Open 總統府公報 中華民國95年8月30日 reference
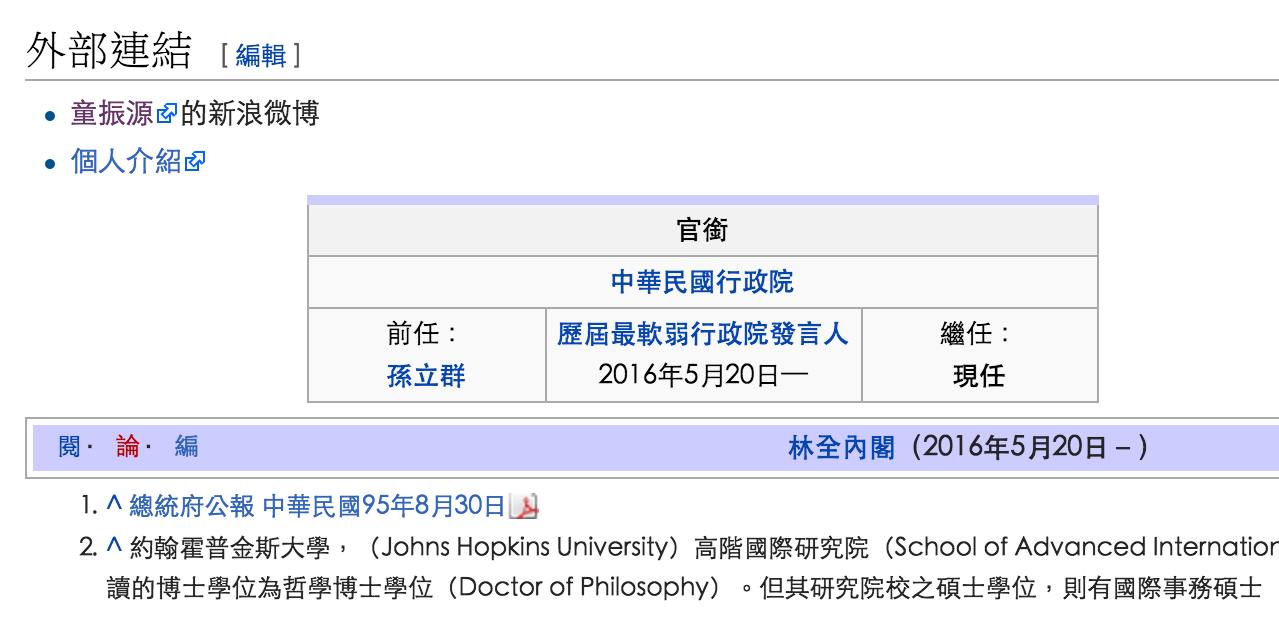The height and width of the screenshot is (622, 1279). pos(317,506)
